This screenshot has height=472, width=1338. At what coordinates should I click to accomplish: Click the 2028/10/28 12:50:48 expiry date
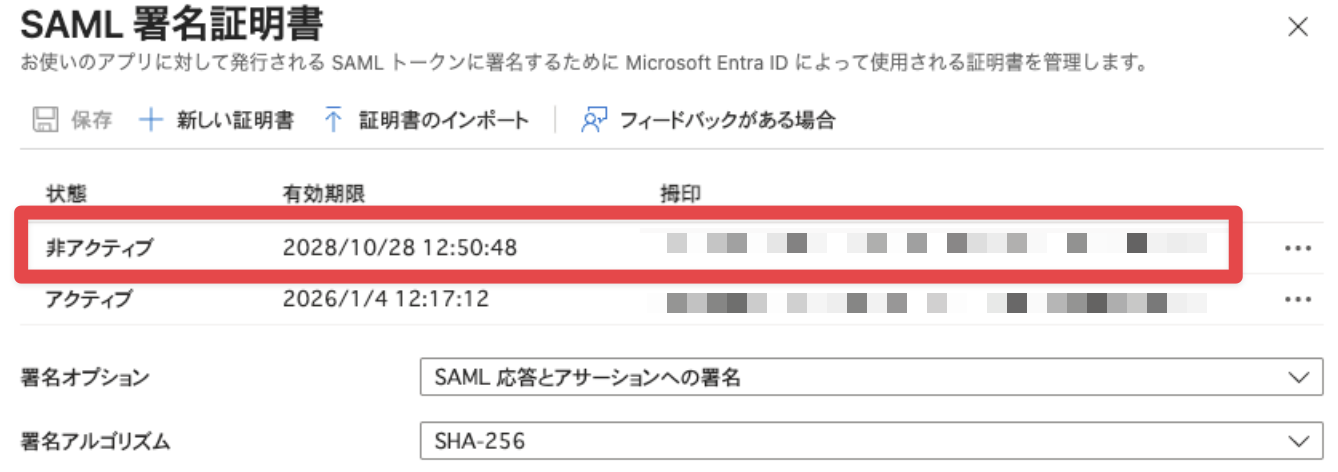tap(400, 247)
